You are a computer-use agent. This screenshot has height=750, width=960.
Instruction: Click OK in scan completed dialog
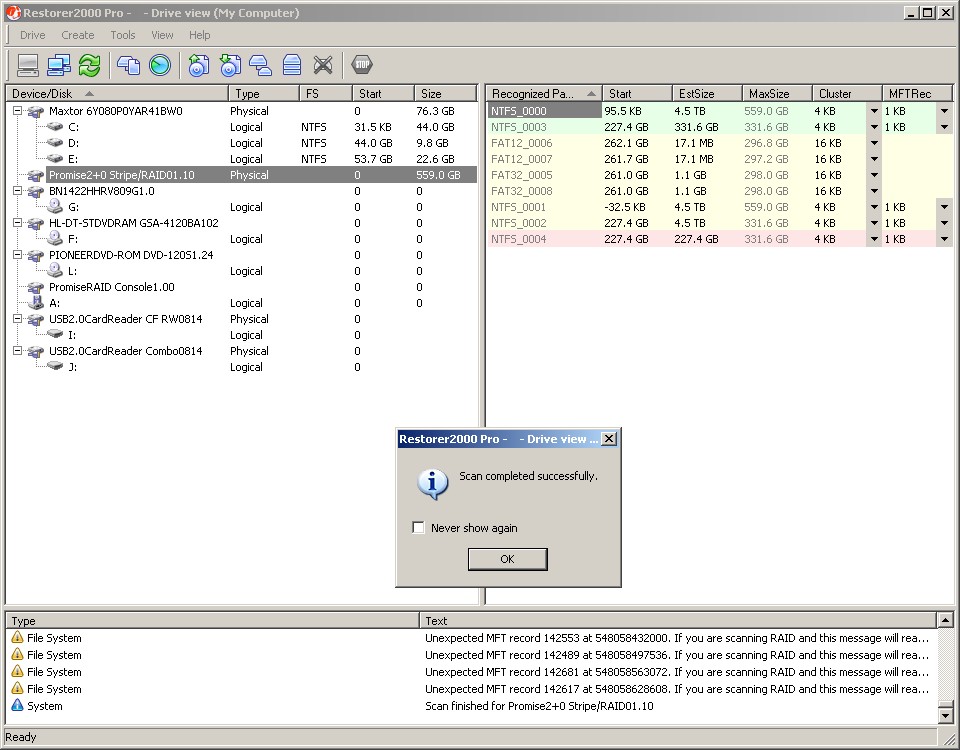[508, 559]
